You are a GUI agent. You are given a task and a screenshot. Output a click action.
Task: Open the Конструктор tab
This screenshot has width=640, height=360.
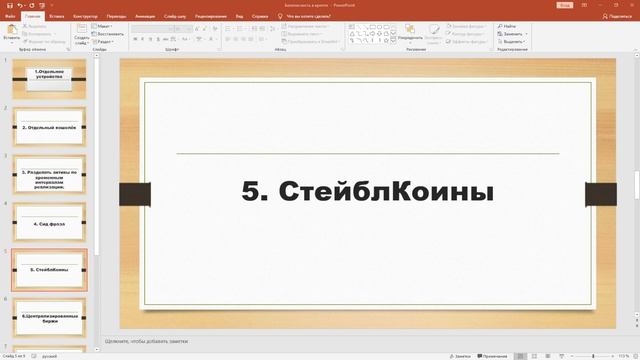(x=85, y=16)
